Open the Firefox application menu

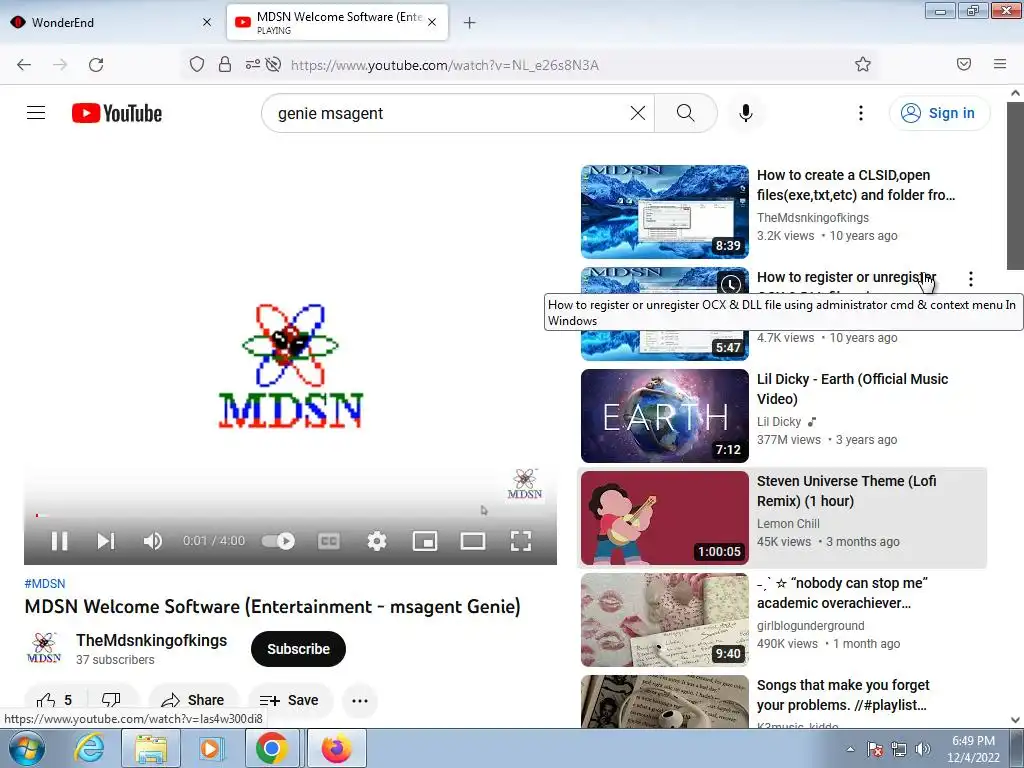click(x=1000, y=64)
